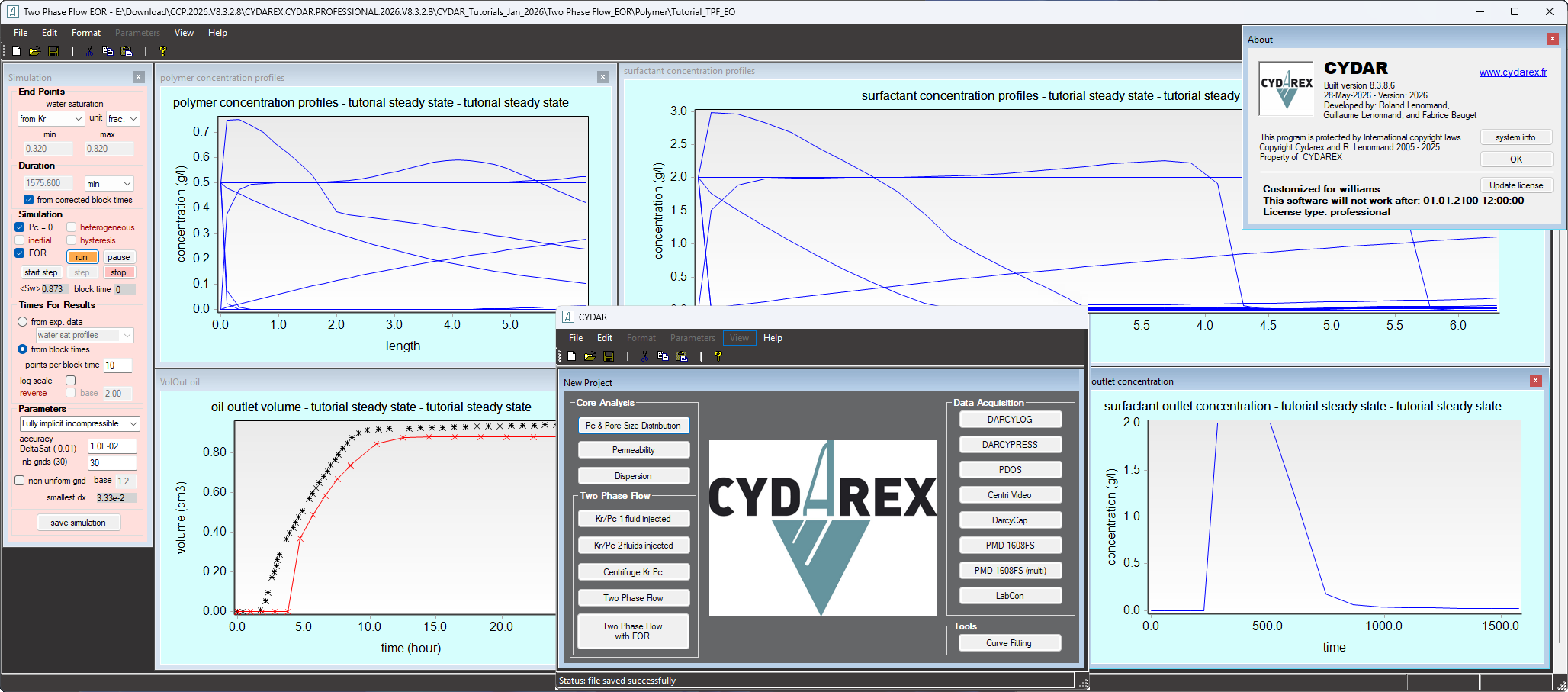Close the polymer concentration profiles panel
This screenshot has width=1568, height=692.
(x=603, y=77)
